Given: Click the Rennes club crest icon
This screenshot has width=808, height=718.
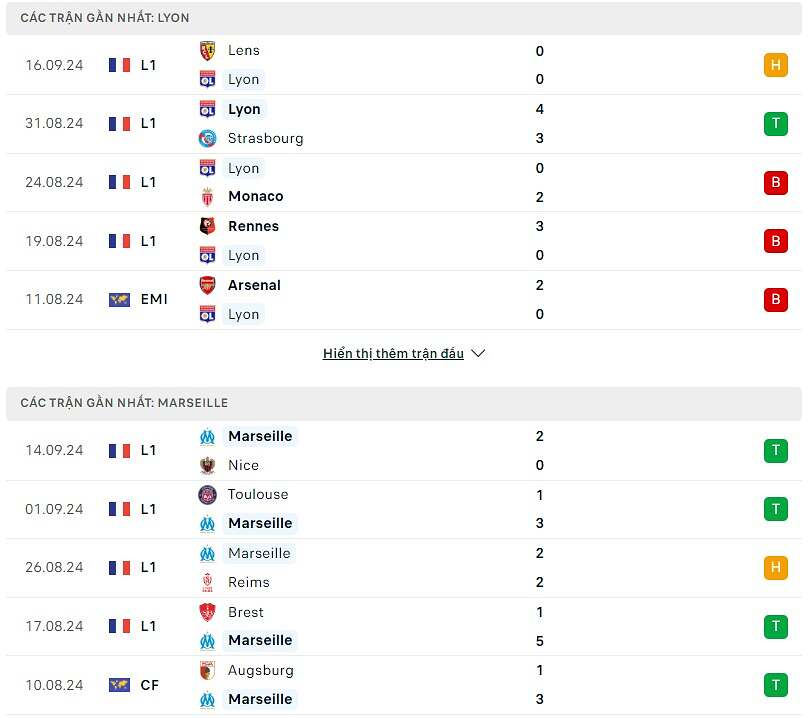Looking at the screenshot, I should click(208, 226).
